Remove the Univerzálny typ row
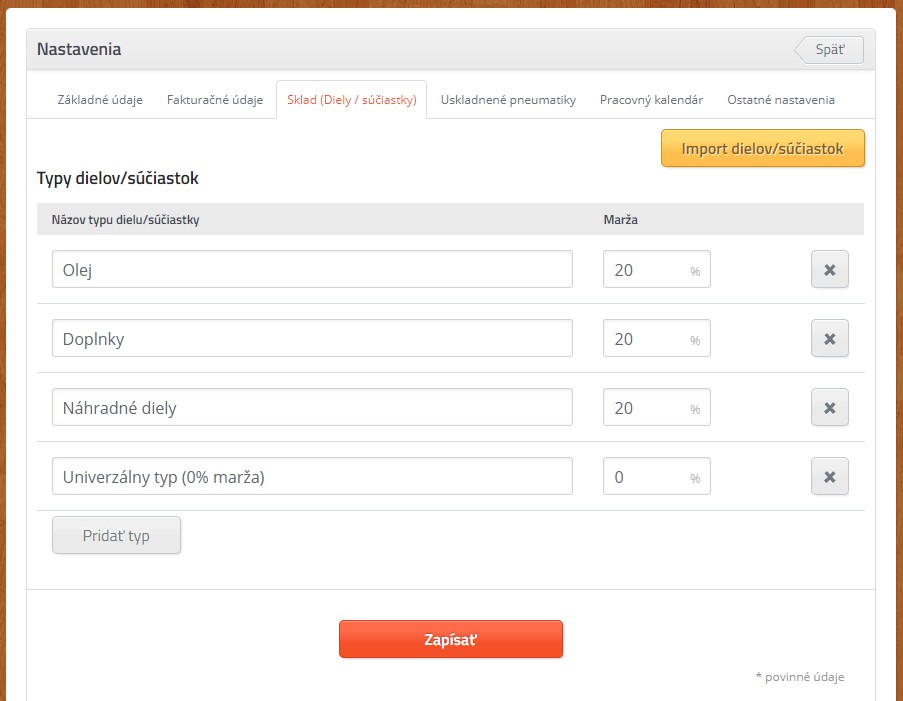Image resolution: width=903 pixels, height=701 pixels. (x=829, y=476)
